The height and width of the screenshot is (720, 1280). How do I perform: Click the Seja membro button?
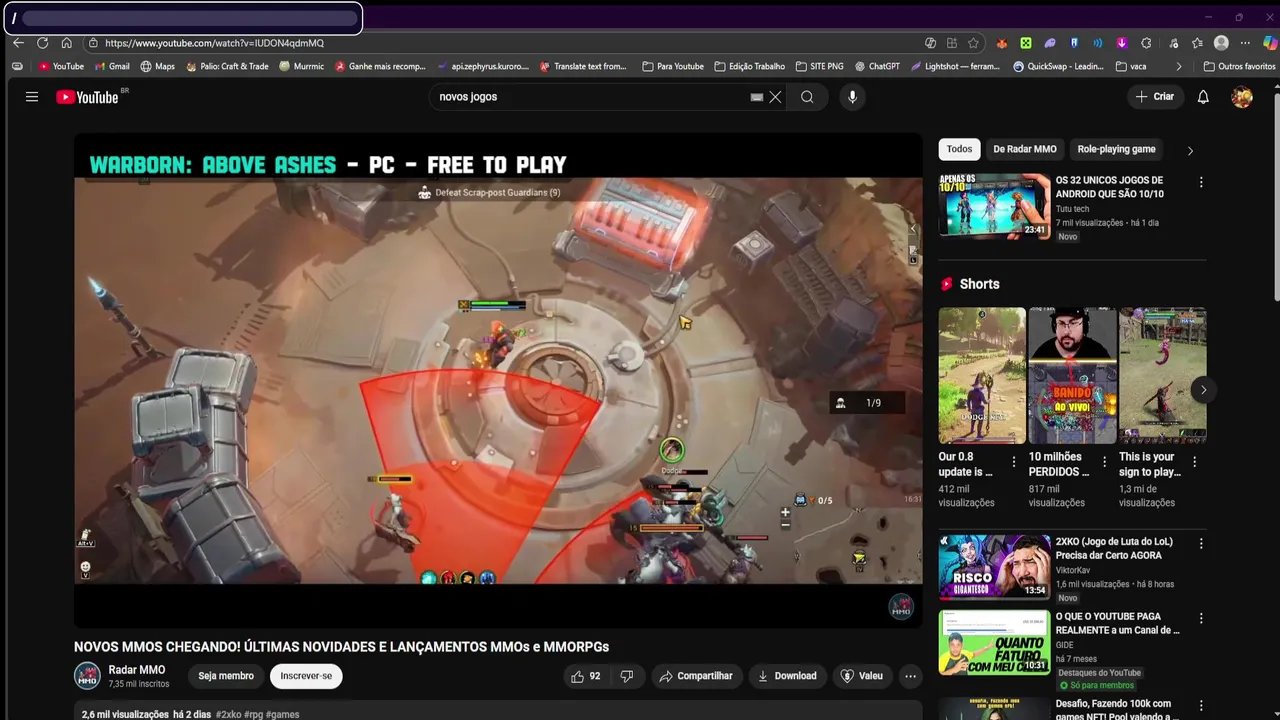[226, 676]
